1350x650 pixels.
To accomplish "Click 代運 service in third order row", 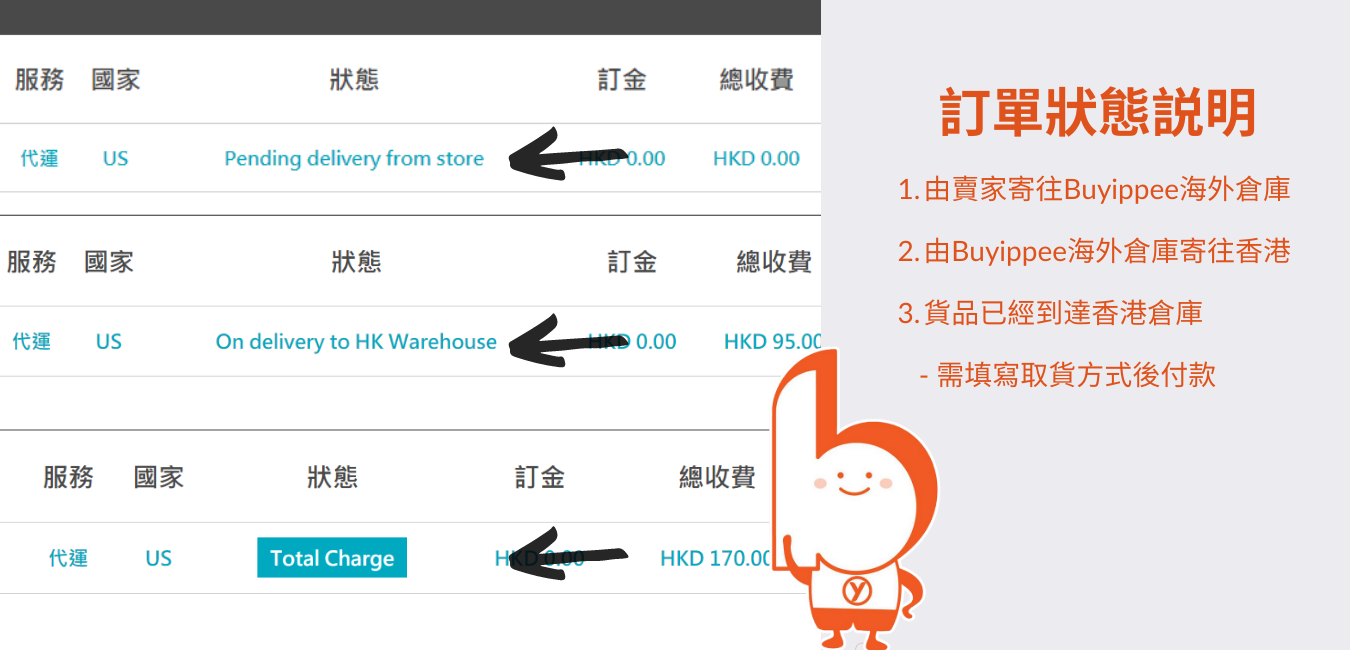I will (x=68, y=558).
